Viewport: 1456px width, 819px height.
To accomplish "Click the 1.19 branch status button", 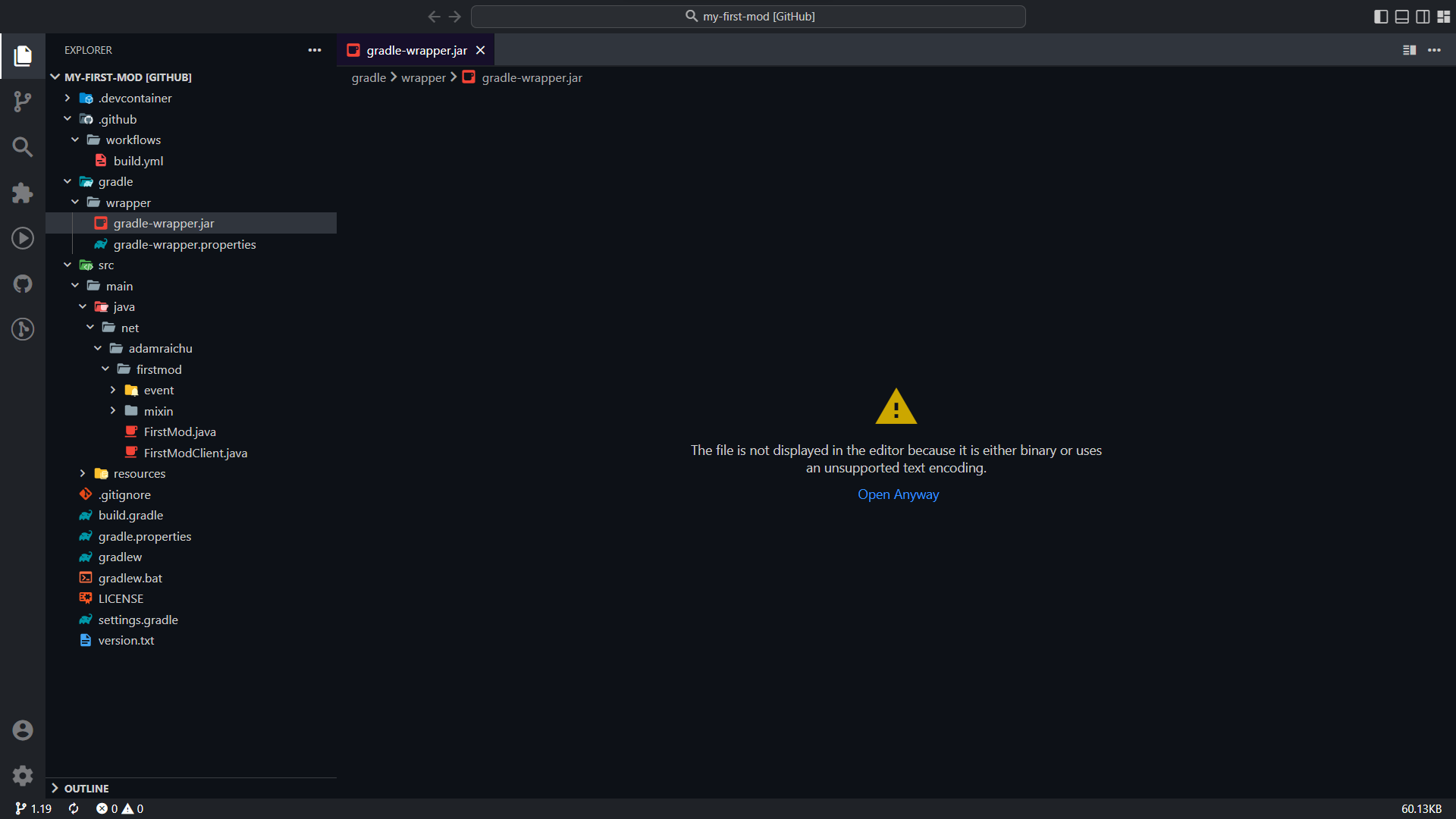I will 34,808.
